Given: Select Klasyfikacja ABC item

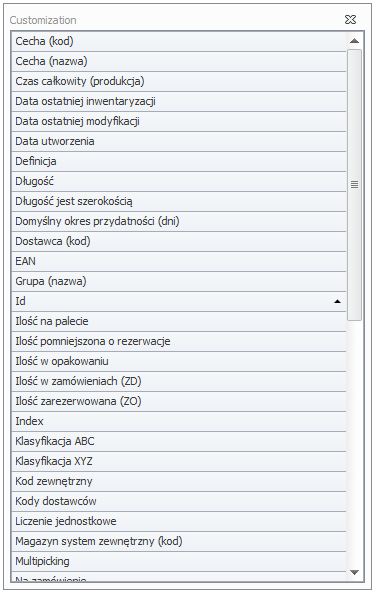Looking at the screenshot, I should pos(179,441).
